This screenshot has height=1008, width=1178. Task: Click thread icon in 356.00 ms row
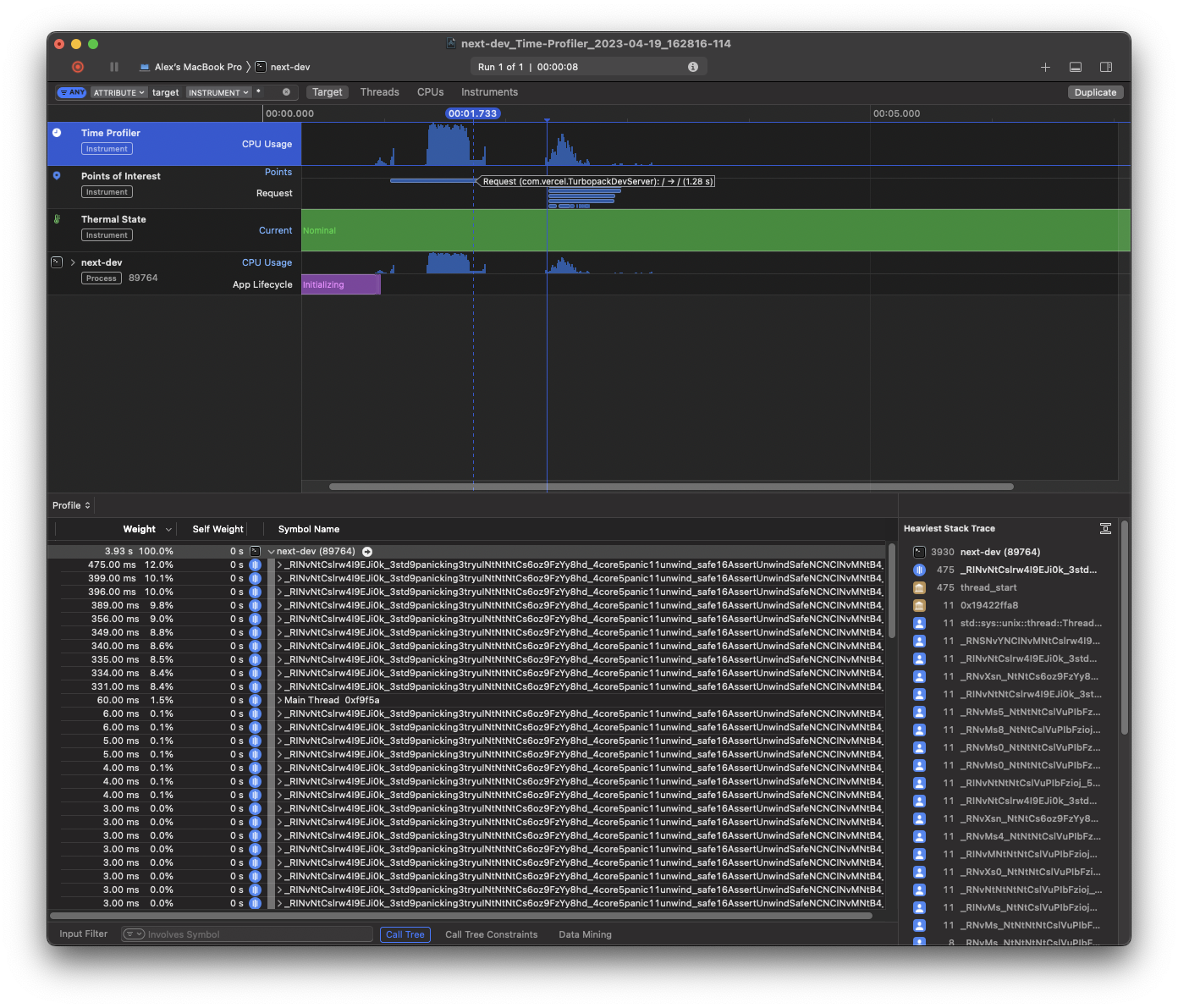click(255, 619)
